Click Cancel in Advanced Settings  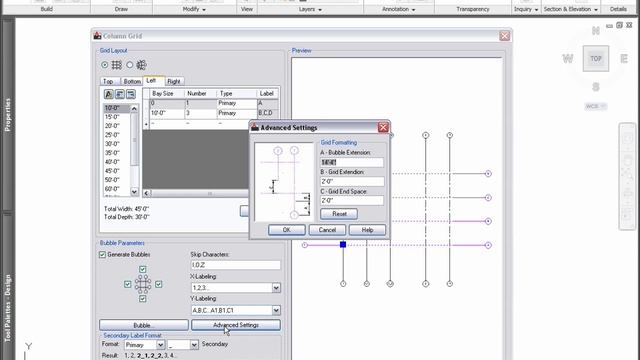pyautogui.click(x=327, y=230)
